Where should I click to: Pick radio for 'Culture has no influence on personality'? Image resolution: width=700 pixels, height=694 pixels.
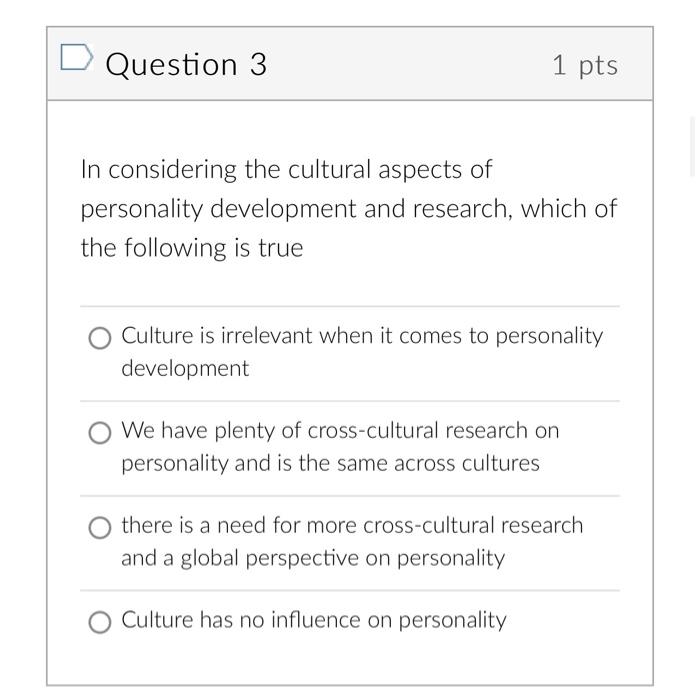click(x=100, y=622)
